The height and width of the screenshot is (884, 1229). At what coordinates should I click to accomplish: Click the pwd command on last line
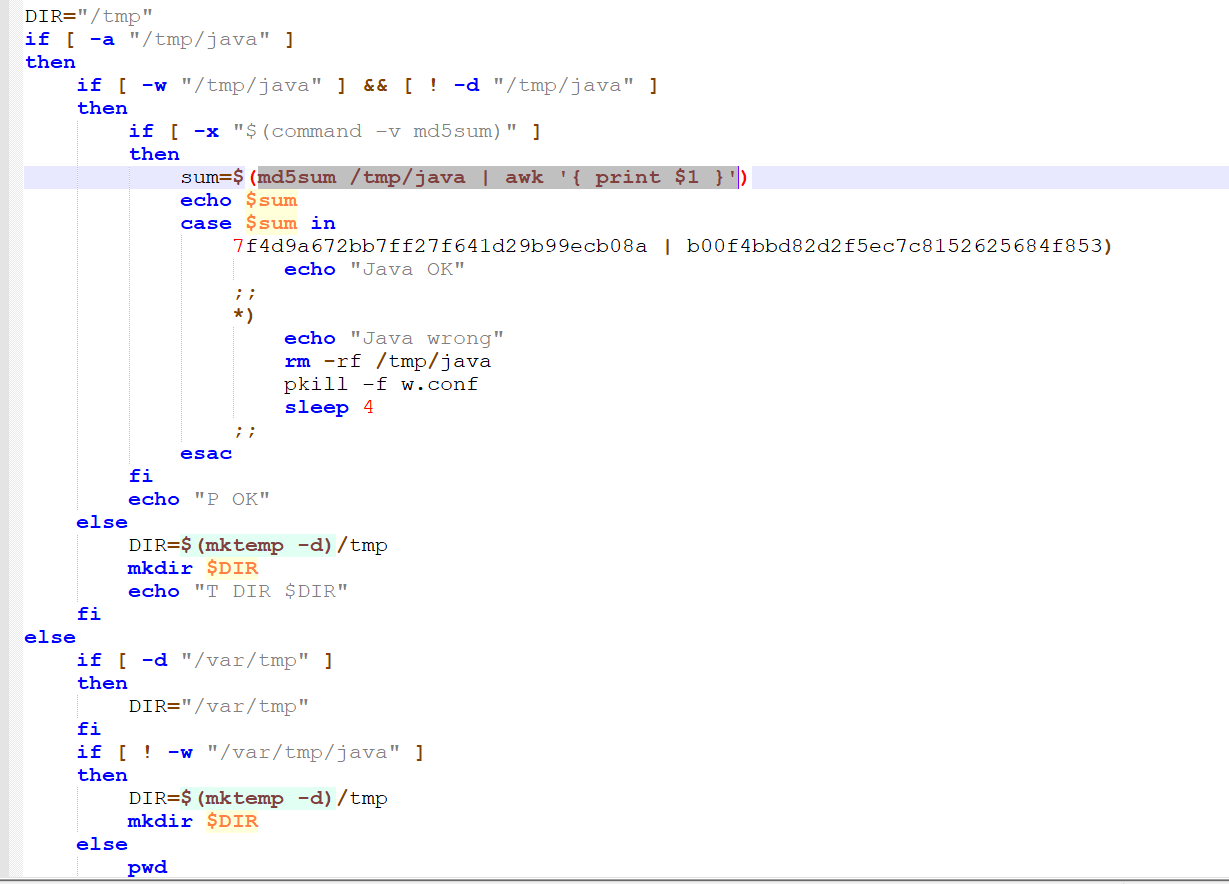[147, 867]
